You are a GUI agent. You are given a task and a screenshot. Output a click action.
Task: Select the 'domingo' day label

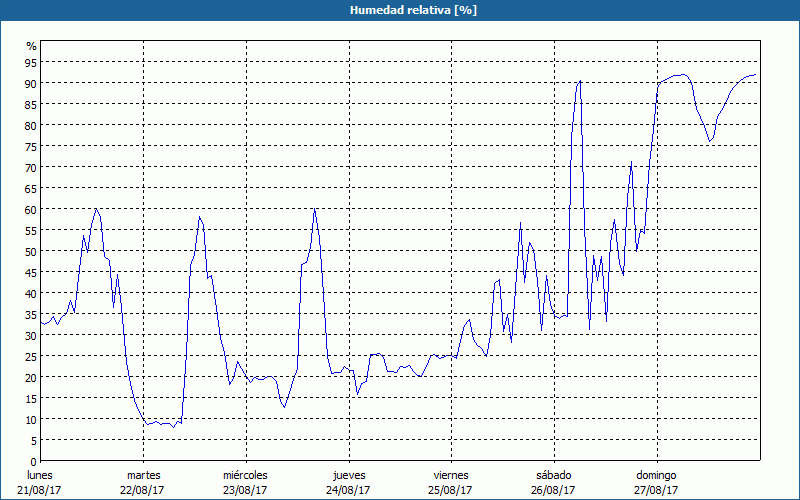point(656,475)
